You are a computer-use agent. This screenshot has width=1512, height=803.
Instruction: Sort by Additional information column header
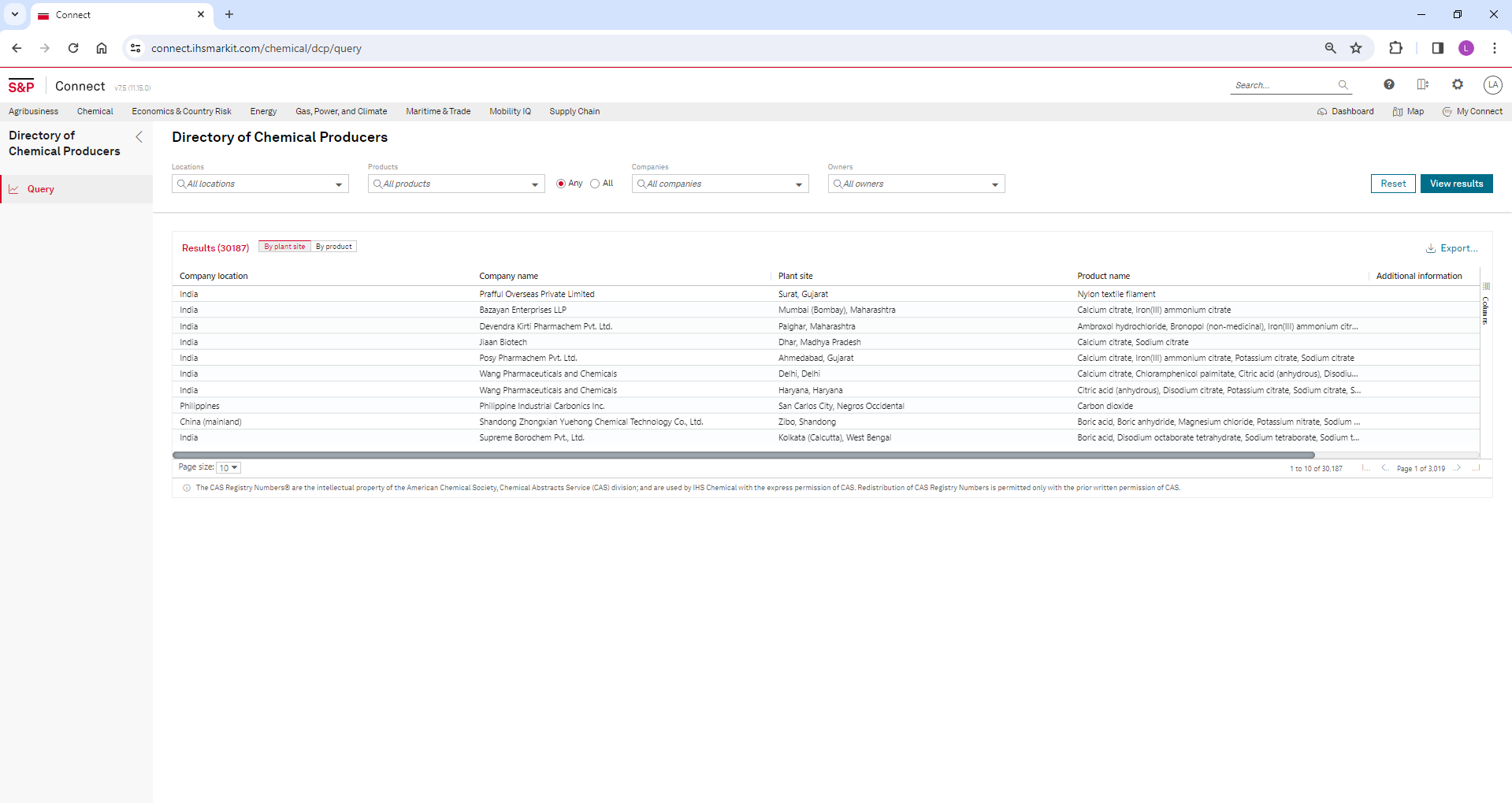tap(1418, 277)
